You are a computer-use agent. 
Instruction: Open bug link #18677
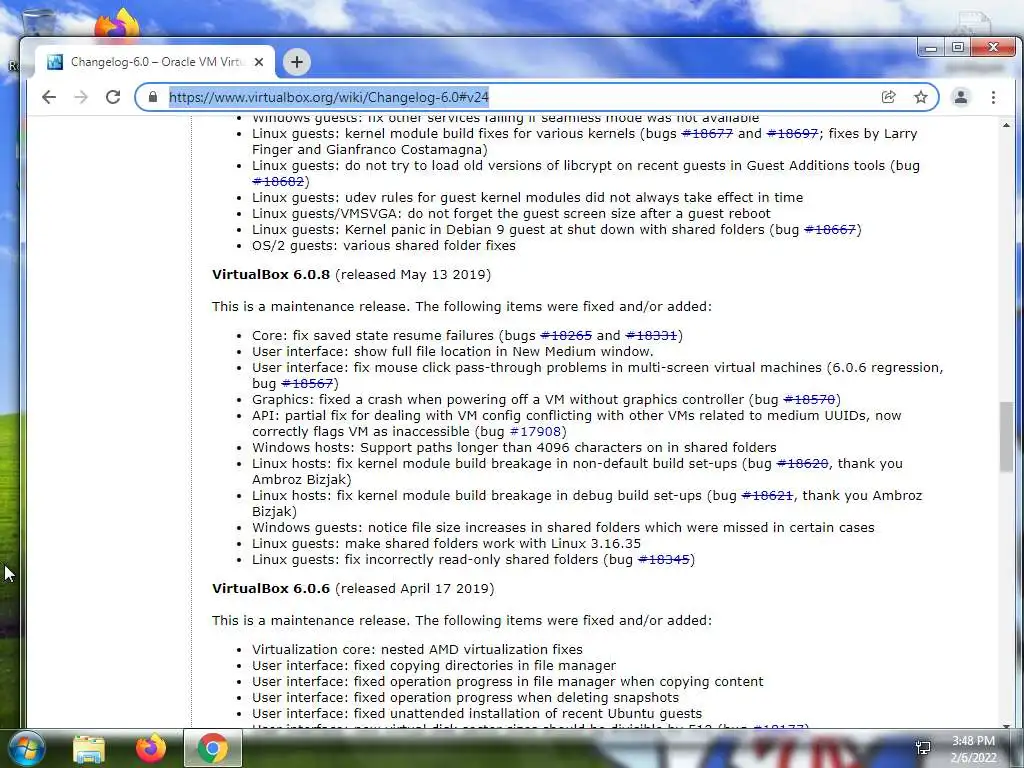[x=707, y=134]
